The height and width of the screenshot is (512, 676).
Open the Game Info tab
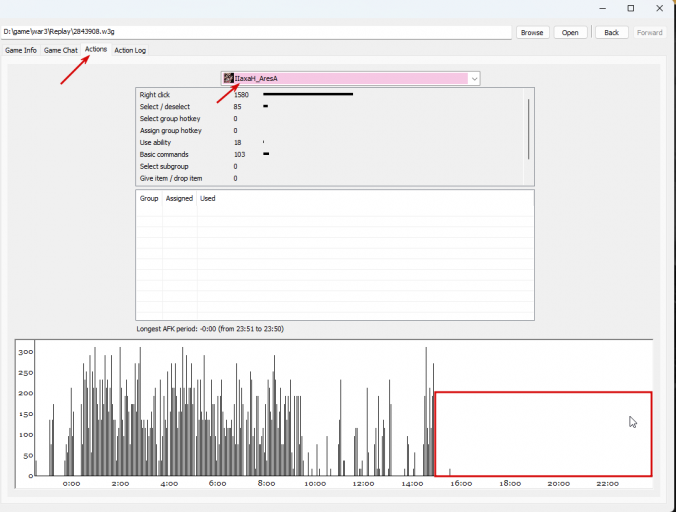(x=21, y=50)
